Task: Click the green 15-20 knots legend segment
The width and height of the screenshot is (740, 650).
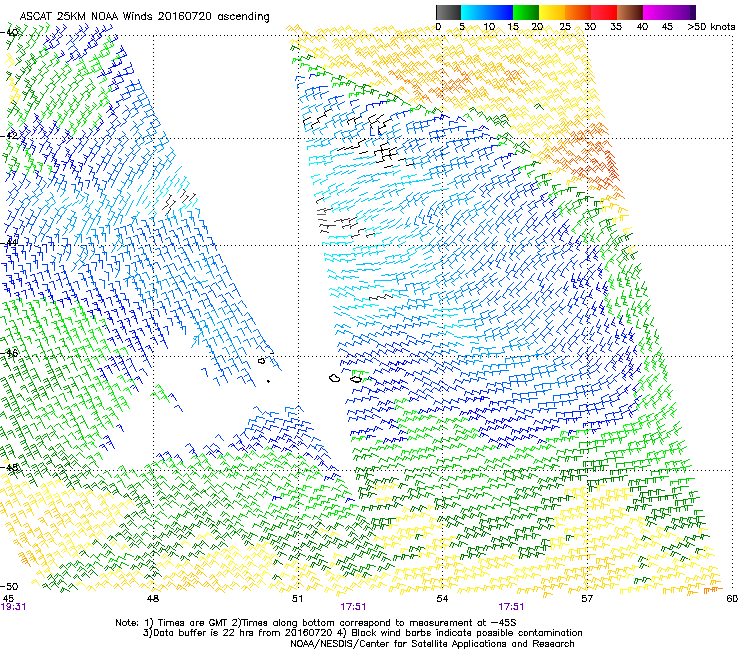Action: (x=526, y=12)
